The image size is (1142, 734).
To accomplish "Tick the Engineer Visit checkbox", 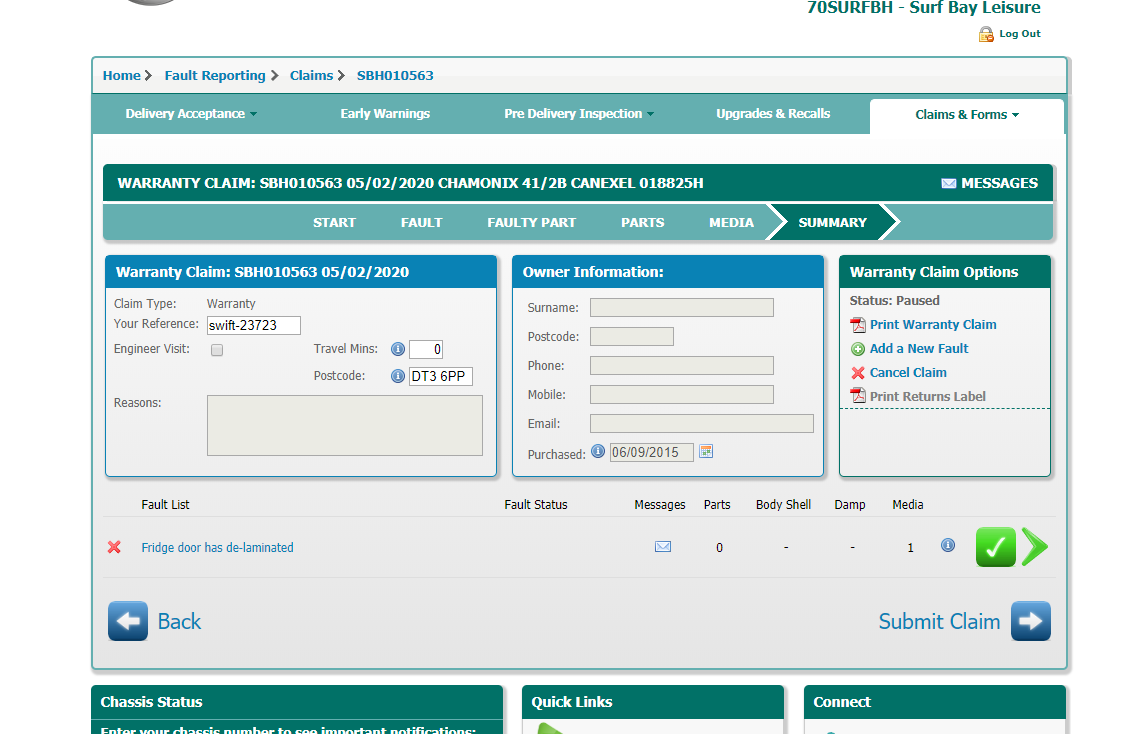I will (217, 350).
